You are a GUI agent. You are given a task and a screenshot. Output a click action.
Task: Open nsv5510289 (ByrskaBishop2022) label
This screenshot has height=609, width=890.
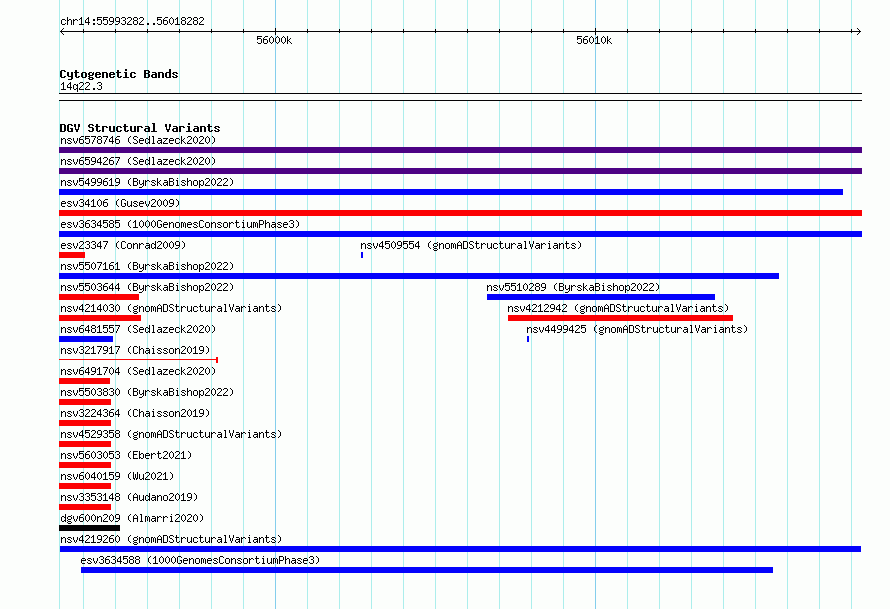(573, 287)
